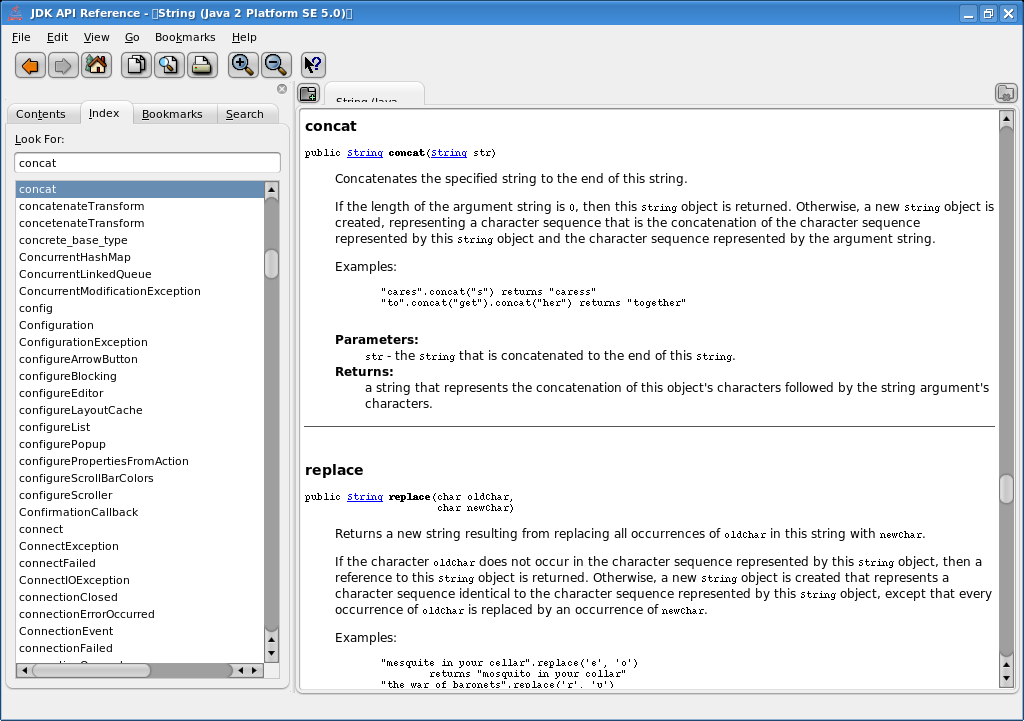Open the Java application icon in the title bar
1024x721 pixels.
(15, 12)
